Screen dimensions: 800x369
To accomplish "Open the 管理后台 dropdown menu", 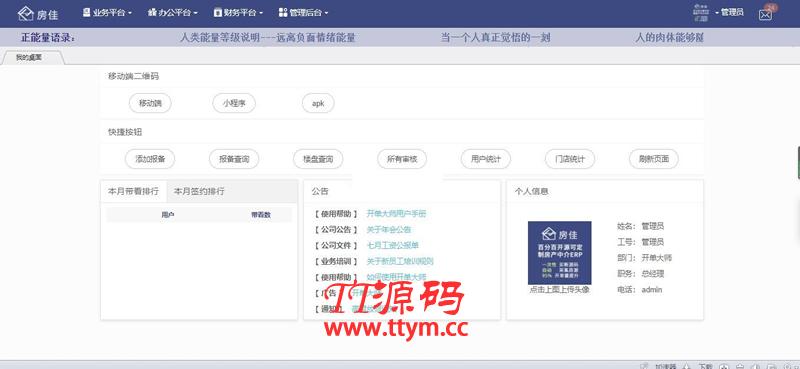I will pos(304,13).
